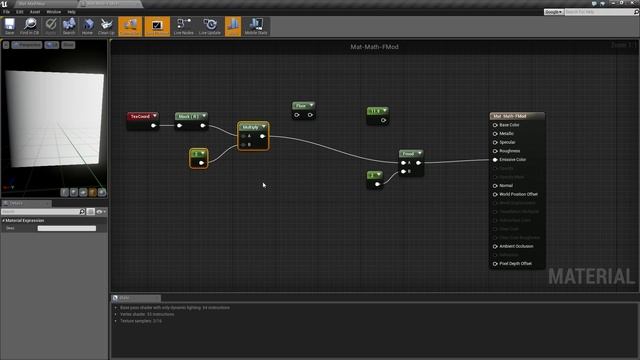Click the TexCoord node output pin
The image size is (640, 360).
click(x=153, y=126)
